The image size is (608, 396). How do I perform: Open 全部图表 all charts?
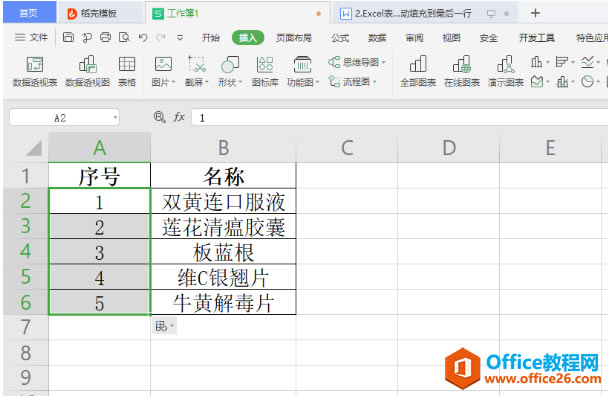[x=418, y=71]
